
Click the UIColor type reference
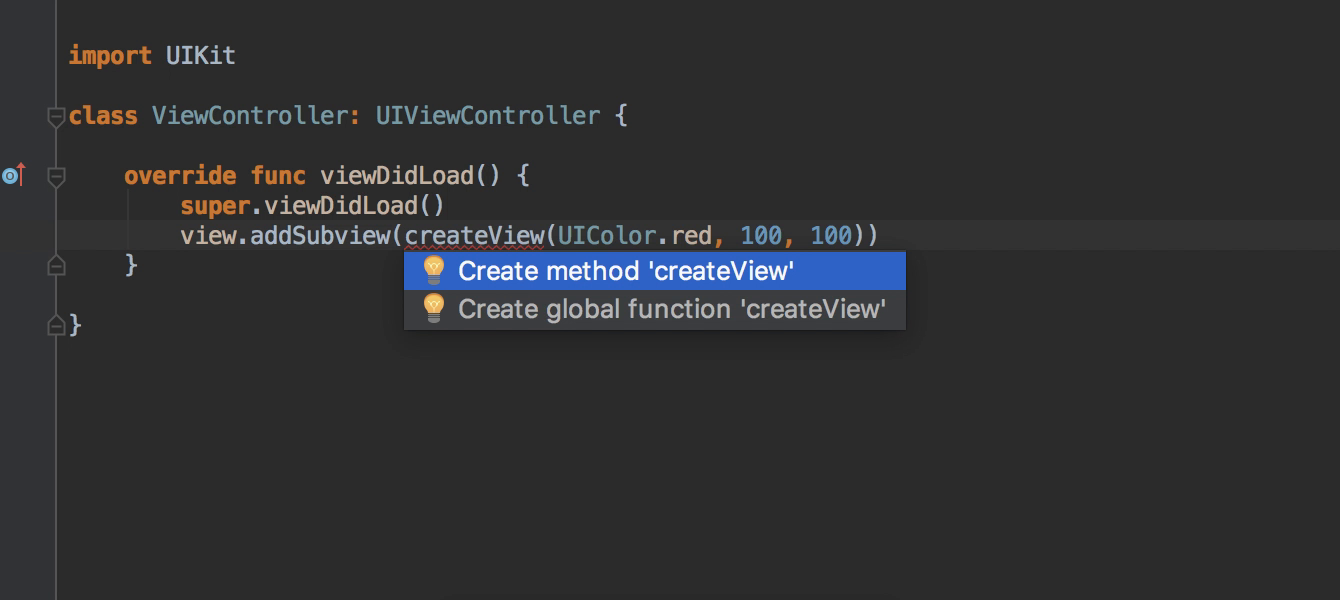(x=606, y=236)
